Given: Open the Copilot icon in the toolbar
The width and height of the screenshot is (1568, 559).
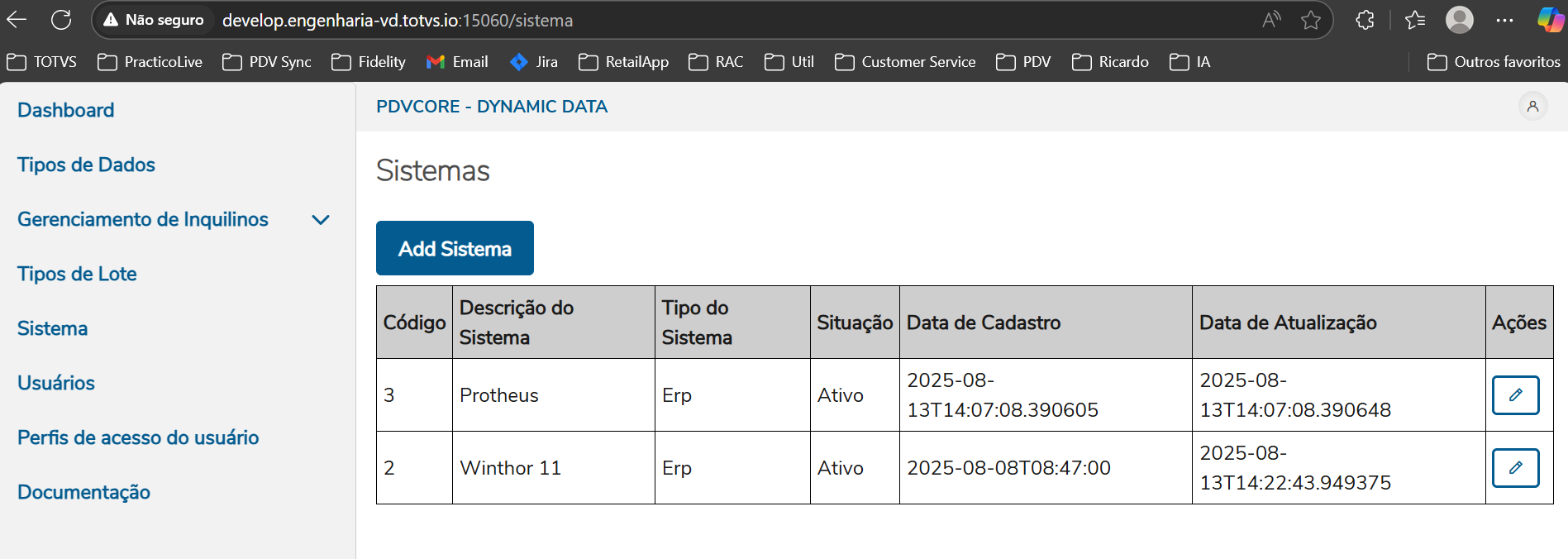Looking at the screenshot, I should click(1550, 20).
